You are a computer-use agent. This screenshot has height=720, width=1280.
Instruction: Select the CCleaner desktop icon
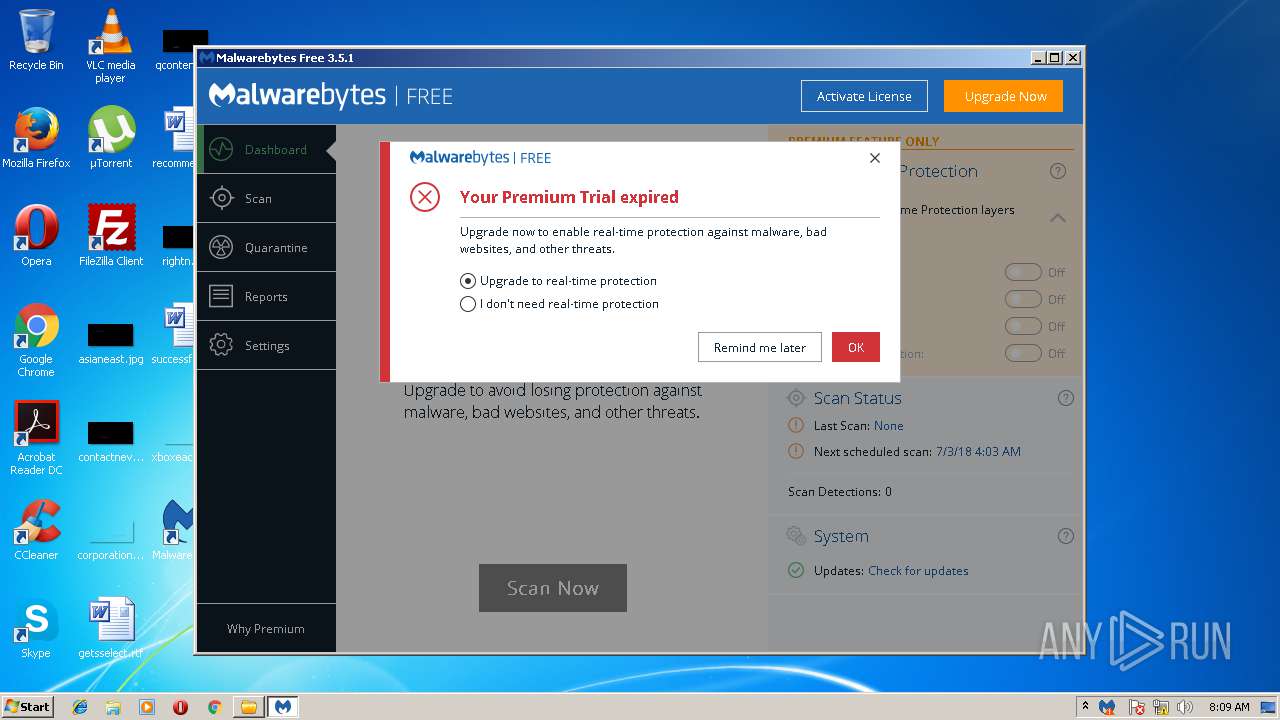[36, 530]
